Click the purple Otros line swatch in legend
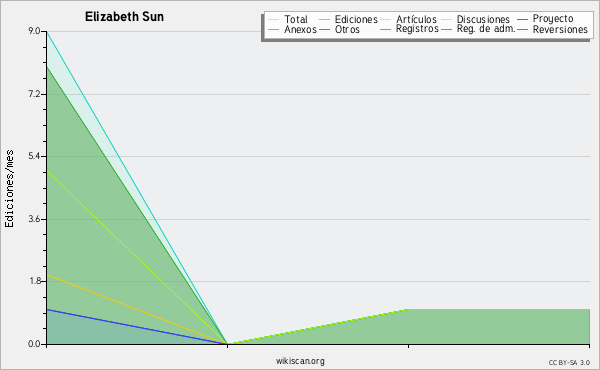 pos(324,29)
